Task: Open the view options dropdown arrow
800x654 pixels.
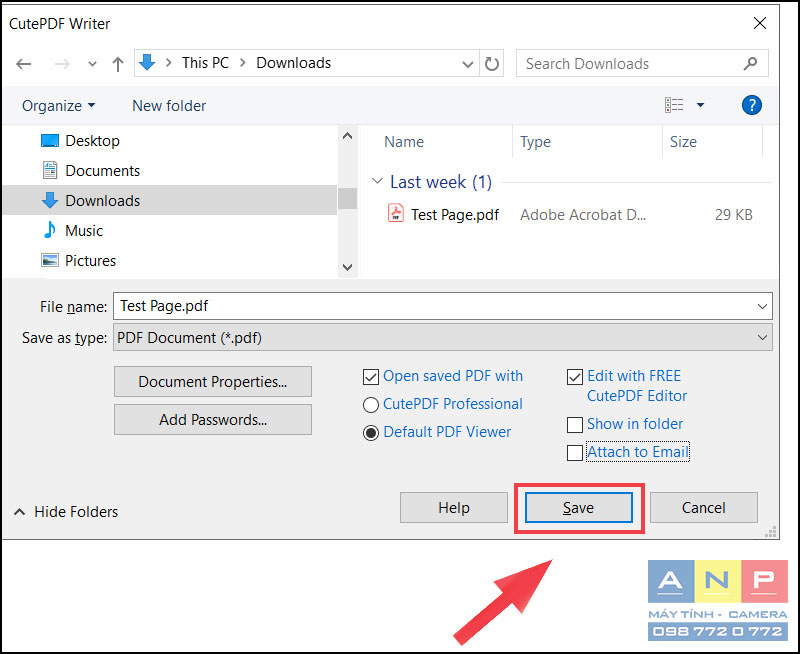Action: (701, 105)
